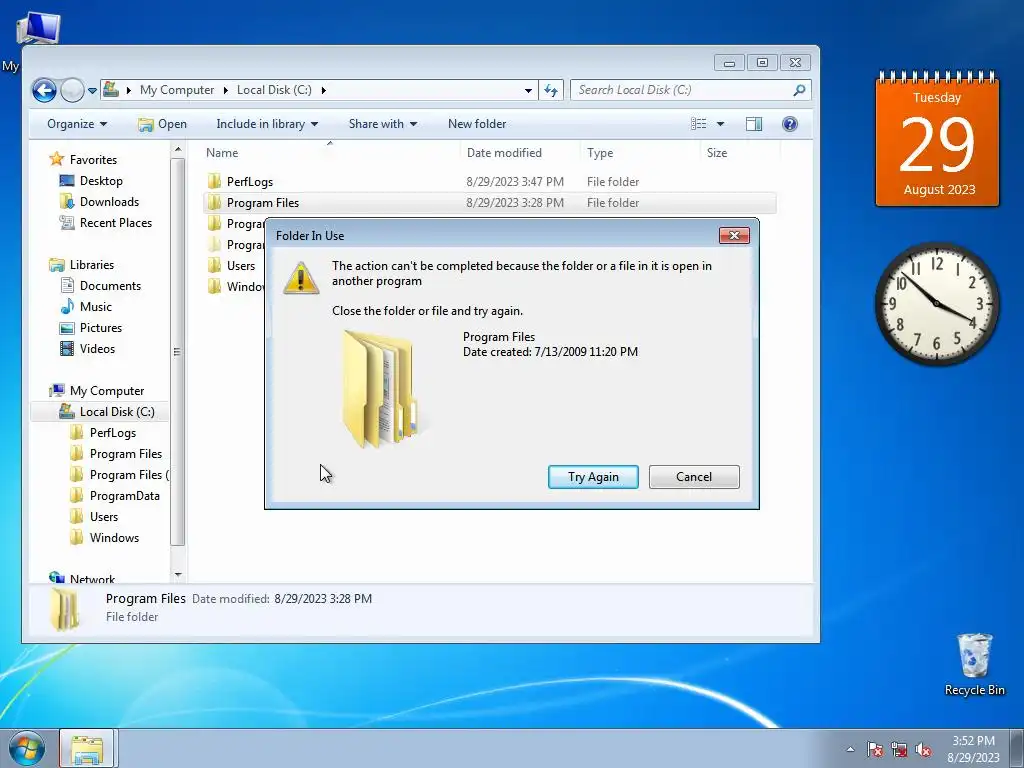Open the view options dropdown arrow
The height and width of the screenshot is (768, 1024).
pyautogui.click(x=720, y=124)
